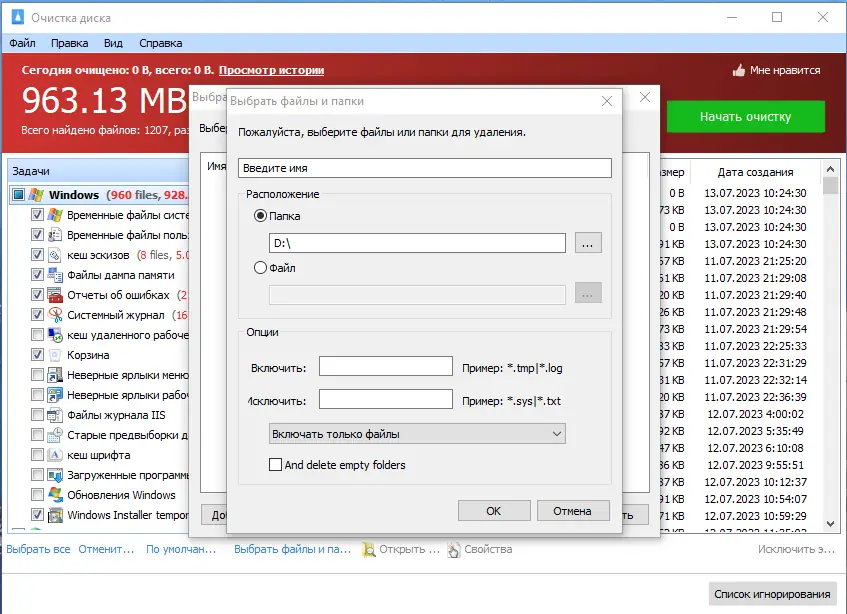Image resolution: width=847 pixels, height=614 pixels.
Task: Uncheck кеш эскизов checkbox
Action: (37, 254)
